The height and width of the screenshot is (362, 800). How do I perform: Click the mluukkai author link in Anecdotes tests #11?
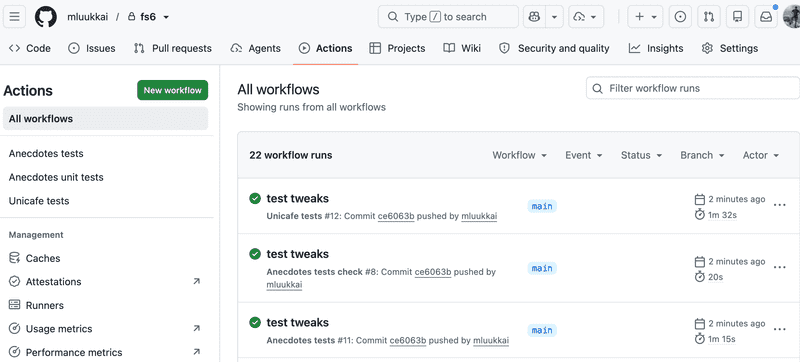491,341
